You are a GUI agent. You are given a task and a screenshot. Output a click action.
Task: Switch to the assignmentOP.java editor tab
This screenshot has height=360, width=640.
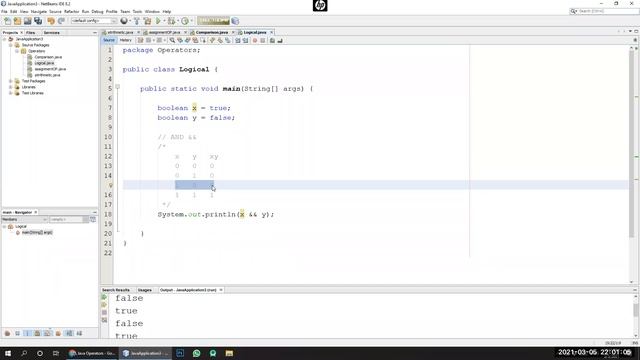pyautogui.click(x=164, y=32)
